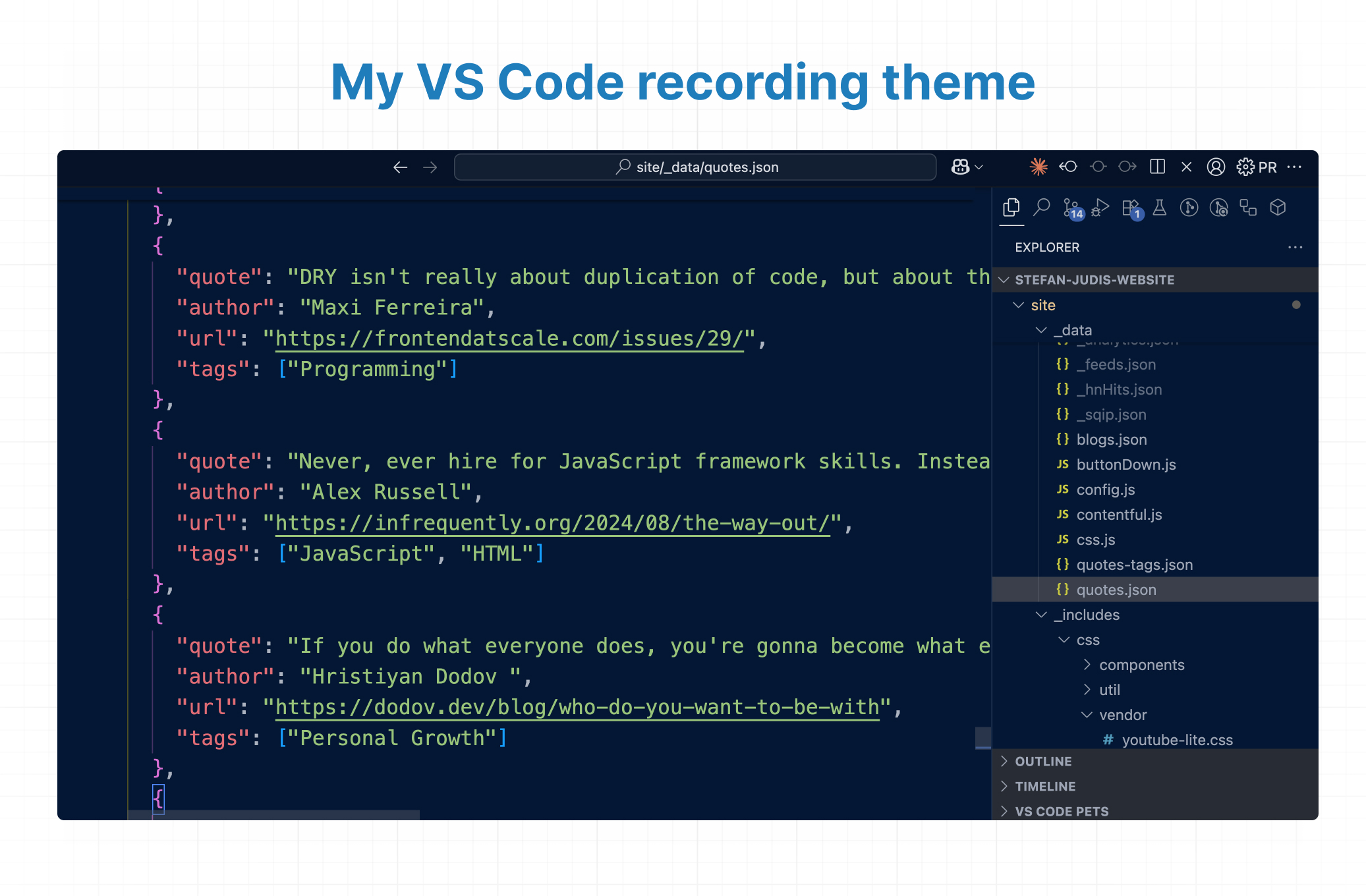This screenshot has height=896, width=1366.
Task: Close the editor with X icon
Action: (x=1187, y=167)
